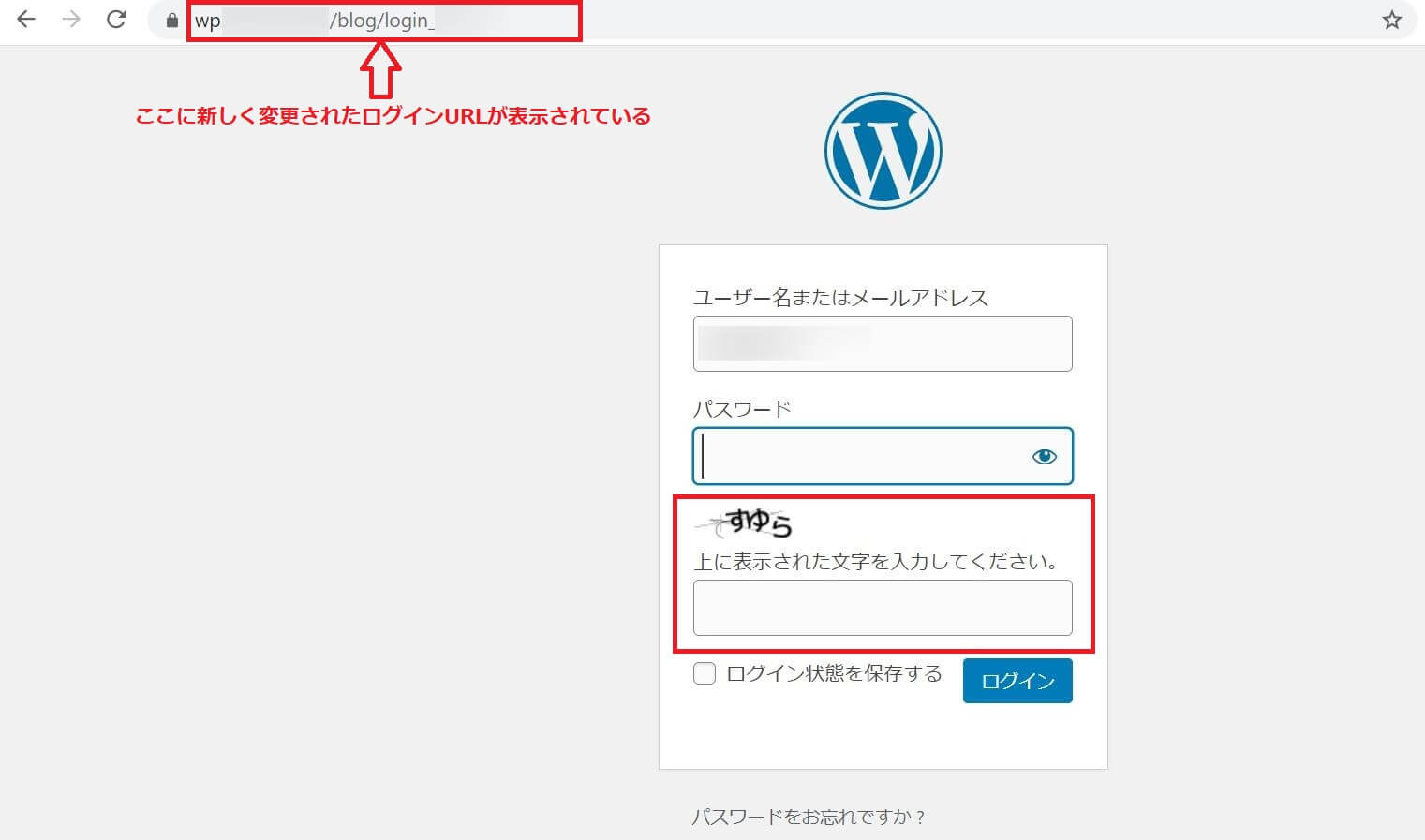The height and width of the screenshot is (840, 1425).
Task: Click the browser back arrow
Action: coord(26,20)
